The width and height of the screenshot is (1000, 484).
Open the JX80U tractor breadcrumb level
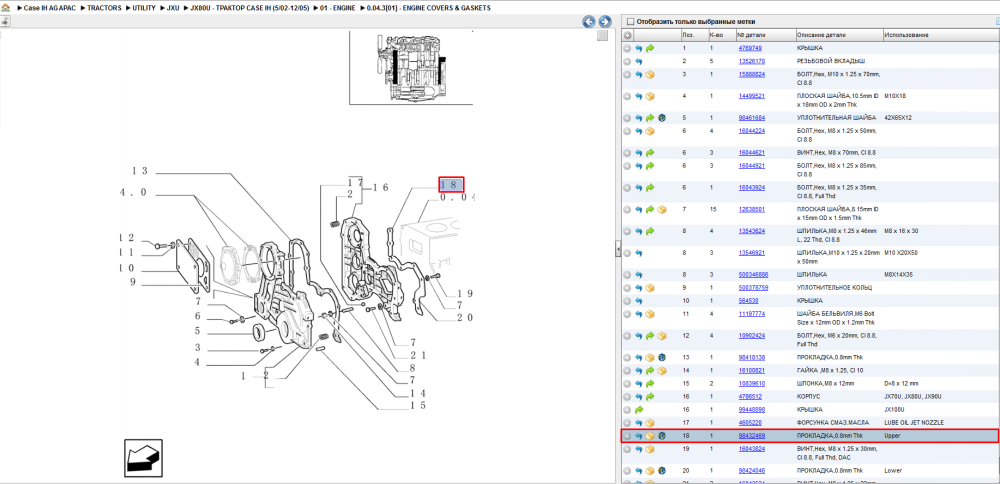(250, 8)
